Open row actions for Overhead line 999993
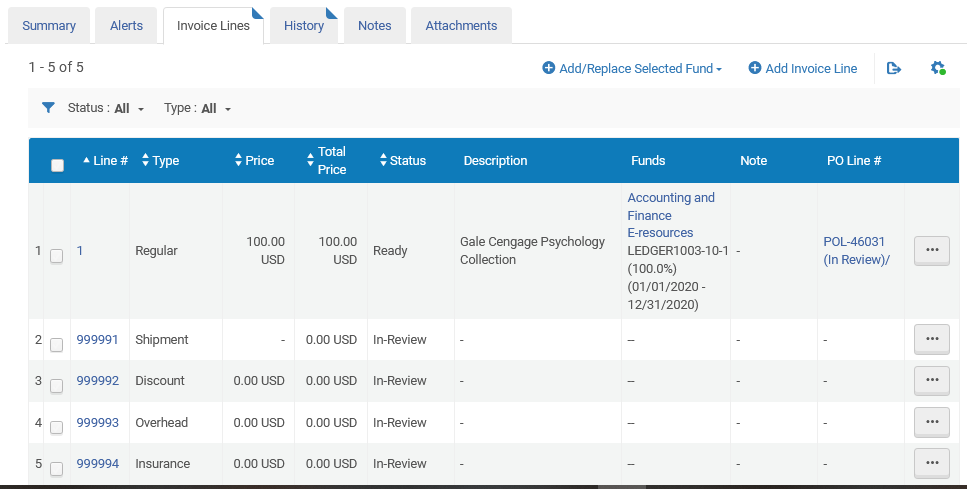The image size is (967, 489). point(931,423)
